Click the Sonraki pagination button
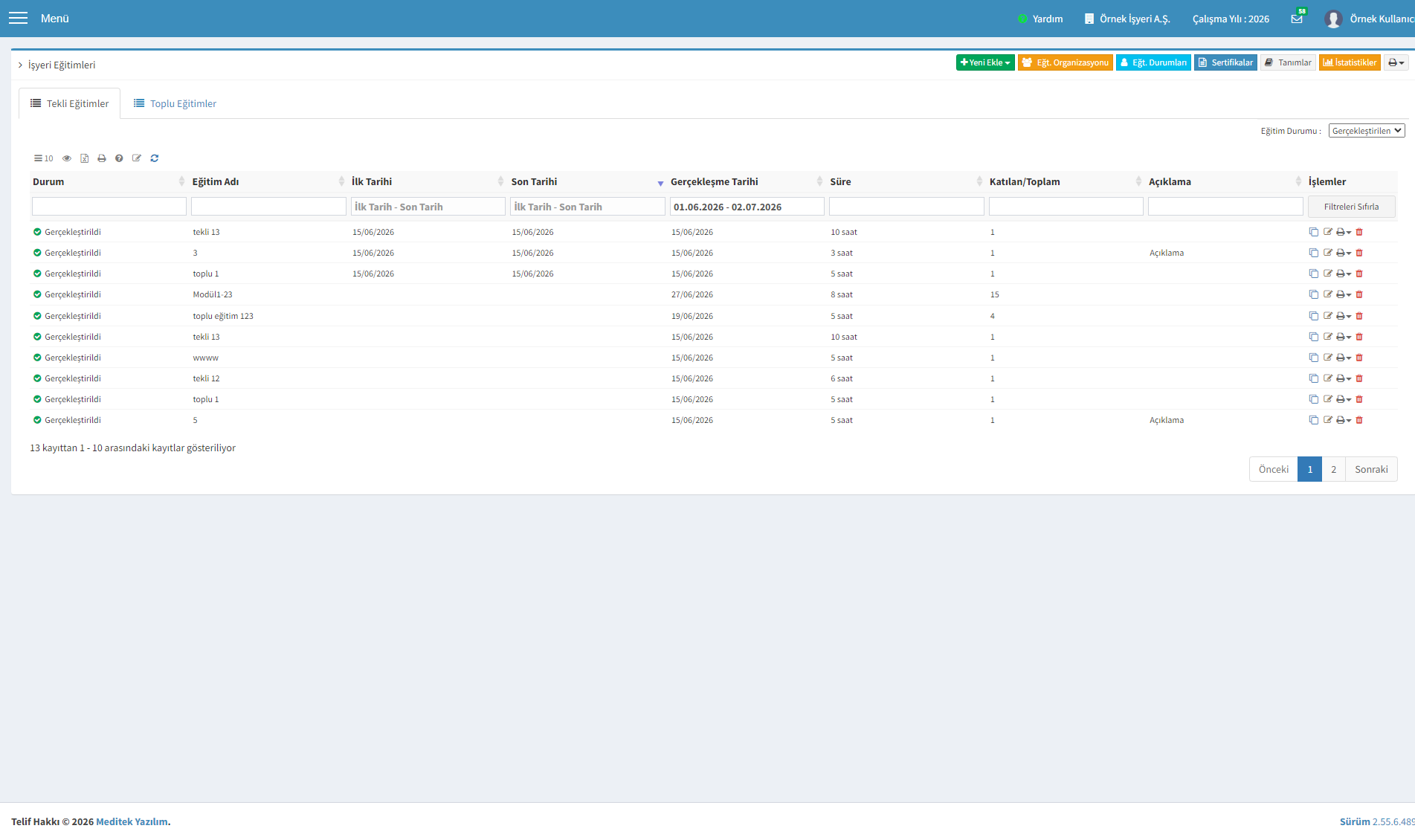Image resolution: width=1415 pixels, height=840 pixels. click(1371, 469)
